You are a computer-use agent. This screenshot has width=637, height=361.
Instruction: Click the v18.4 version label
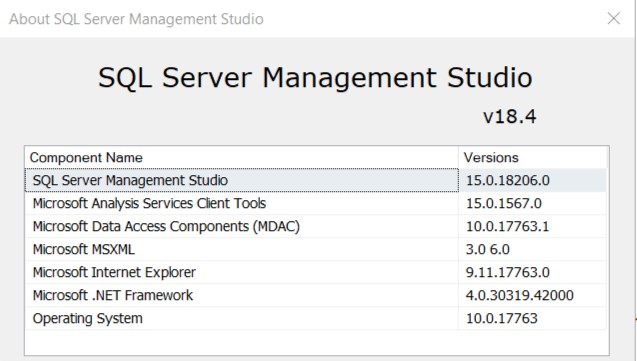coord(509,117)
